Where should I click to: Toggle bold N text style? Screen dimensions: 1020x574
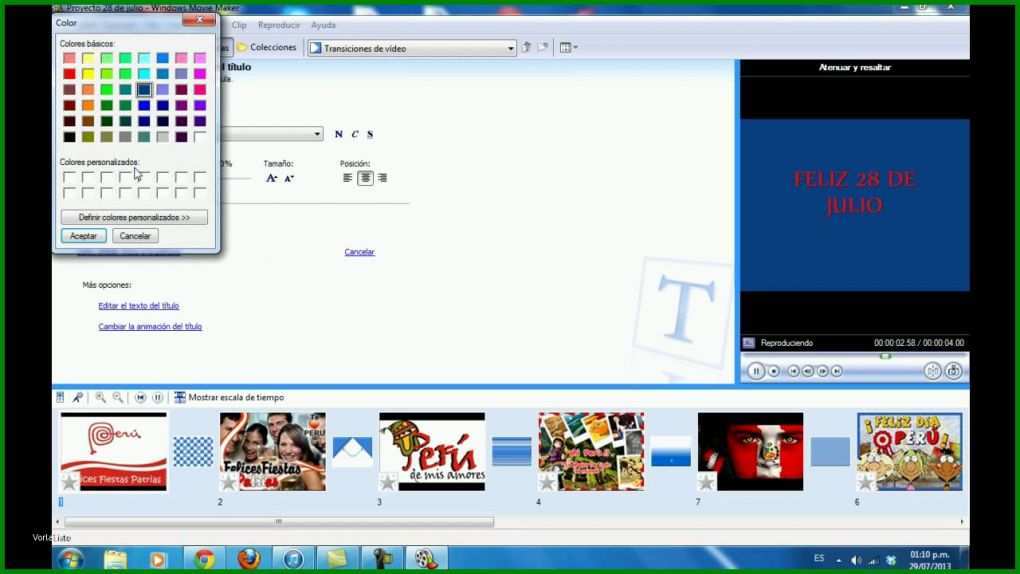(338, 134)
